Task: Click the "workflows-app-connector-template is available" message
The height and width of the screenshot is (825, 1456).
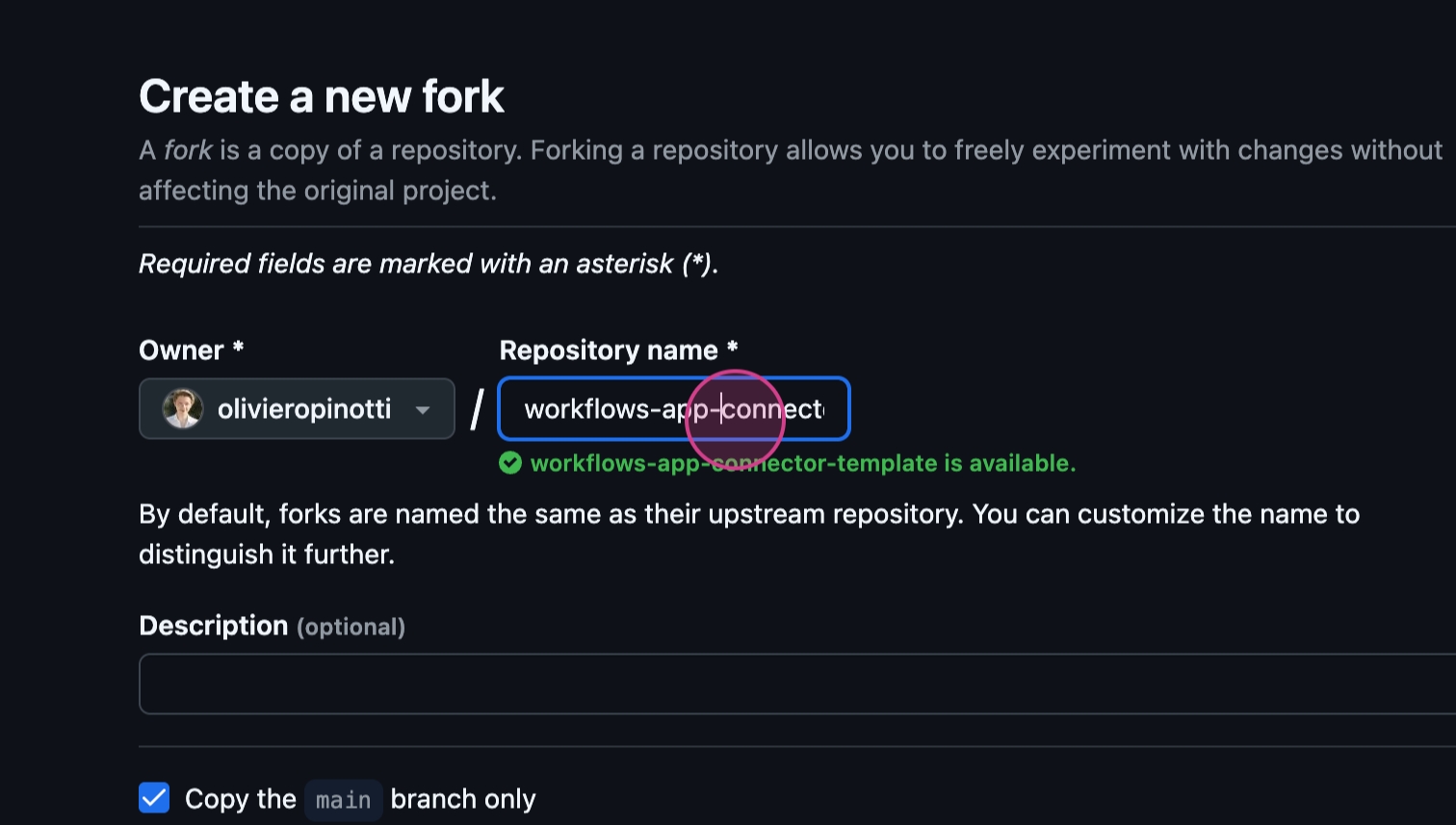Action: coord(802,463)
